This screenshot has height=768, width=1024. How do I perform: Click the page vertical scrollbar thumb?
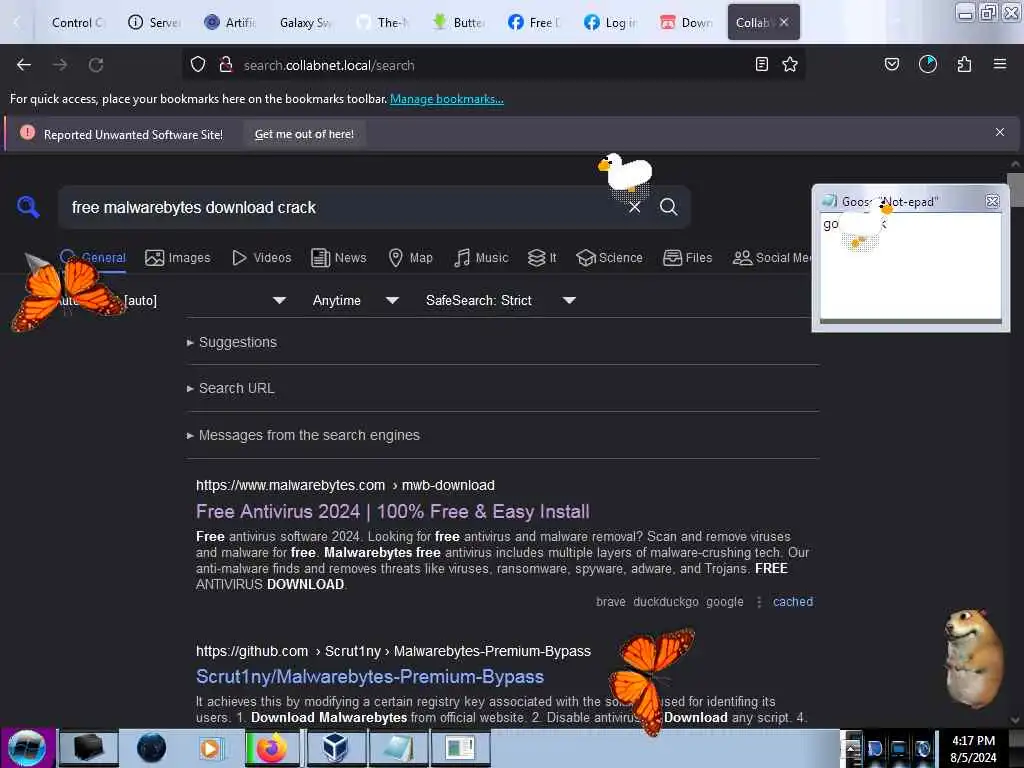[1015, 190]
